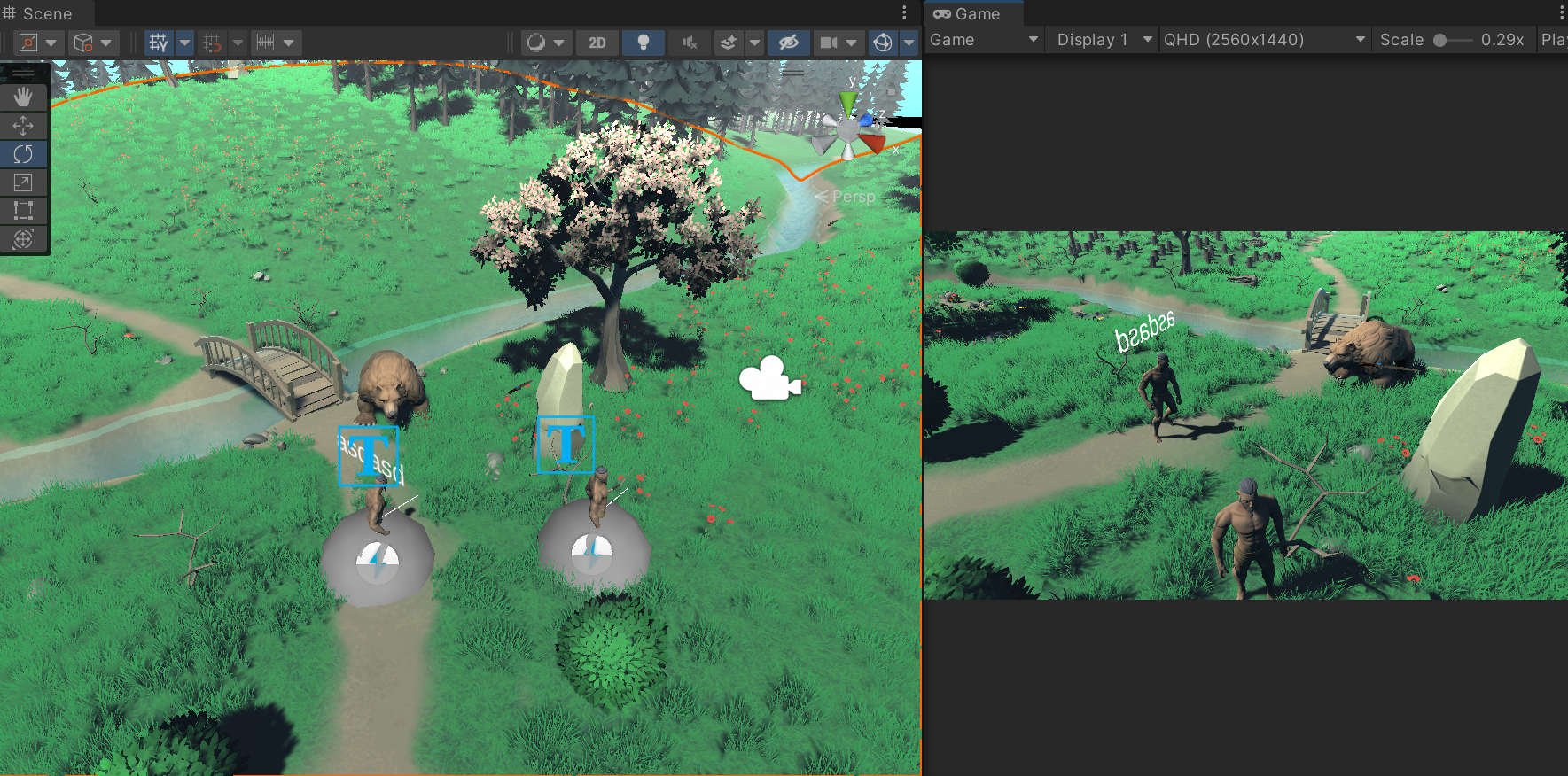The image size is (1568, 776).
Task: Select the camera gizmo in the scene
Action: point(770,378)
